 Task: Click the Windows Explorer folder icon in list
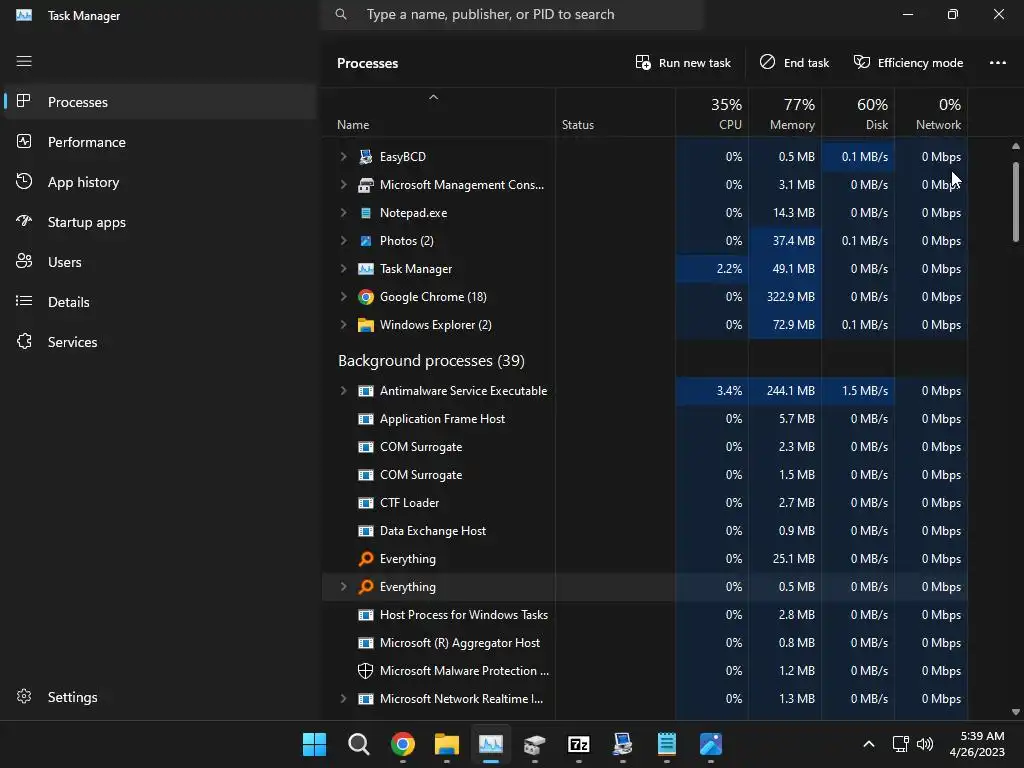(366, 325)
